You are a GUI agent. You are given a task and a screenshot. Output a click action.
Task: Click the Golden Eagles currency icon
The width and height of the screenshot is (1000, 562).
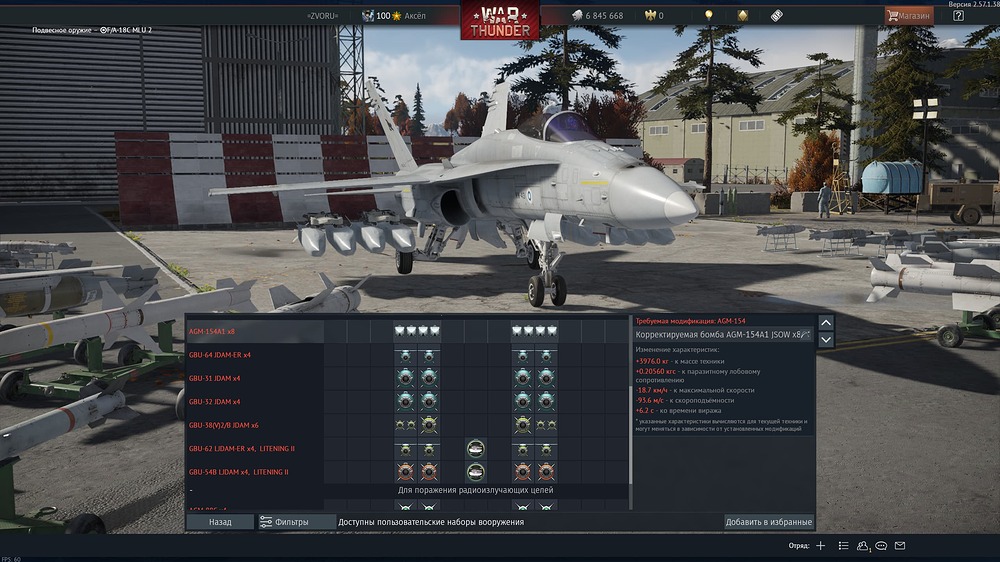click(650, 15)
